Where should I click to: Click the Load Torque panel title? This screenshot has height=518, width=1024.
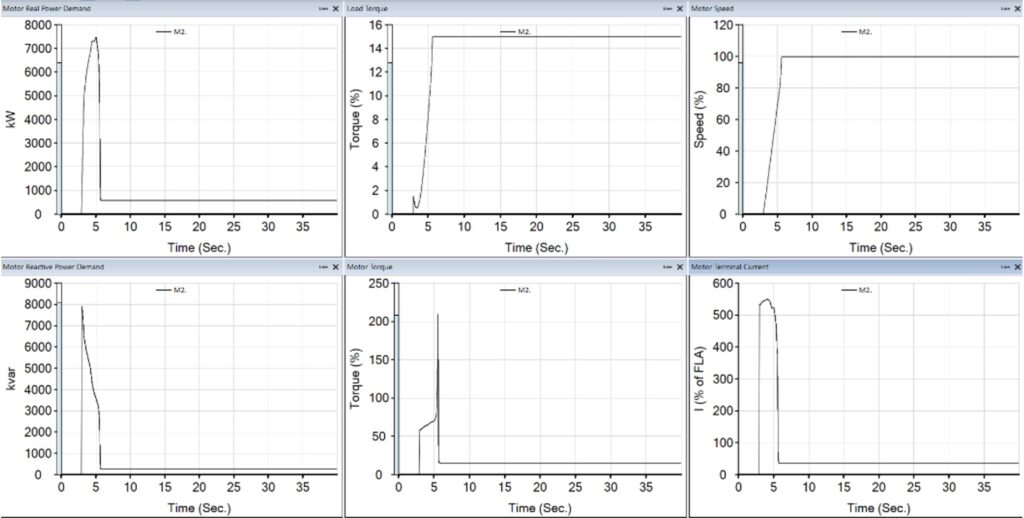click(369, 9)
